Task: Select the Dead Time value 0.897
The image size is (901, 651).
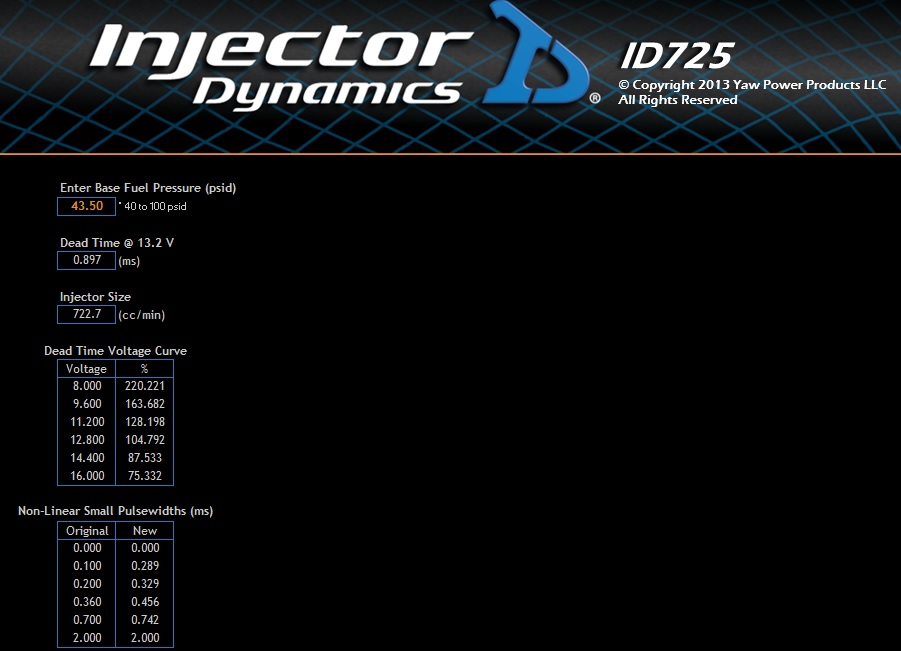Action: click(86, 260)
